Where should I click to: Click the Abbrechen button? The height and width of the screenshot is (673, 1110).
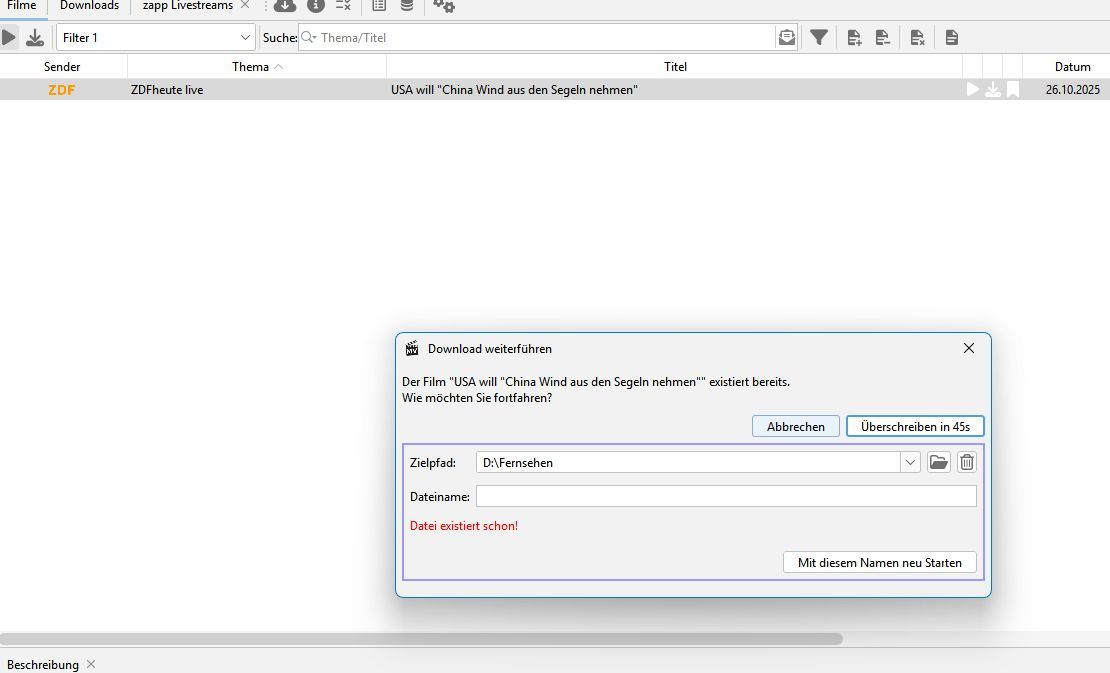pos(795,426)
